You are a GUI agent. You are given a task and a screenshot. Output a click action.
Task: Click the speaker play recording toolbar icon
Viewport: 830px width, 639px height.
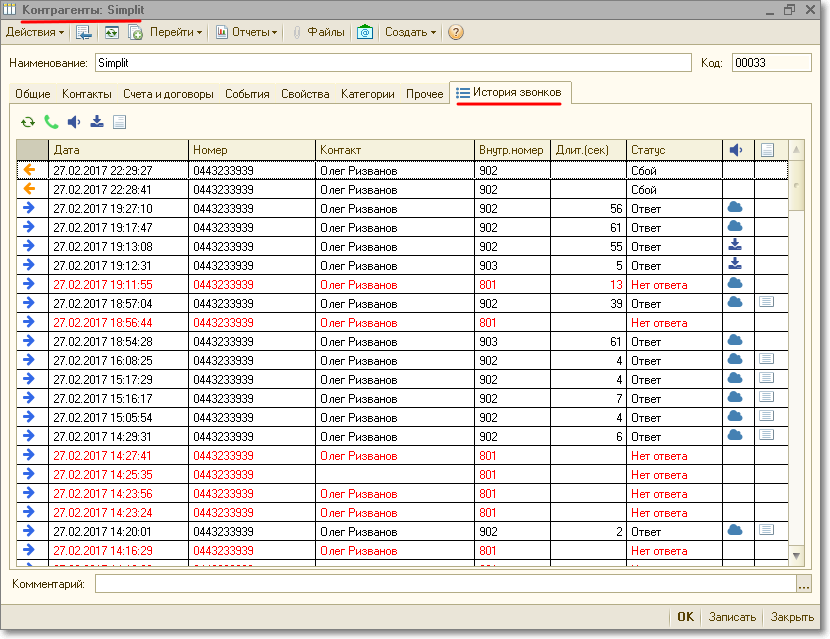coord(74,122)
